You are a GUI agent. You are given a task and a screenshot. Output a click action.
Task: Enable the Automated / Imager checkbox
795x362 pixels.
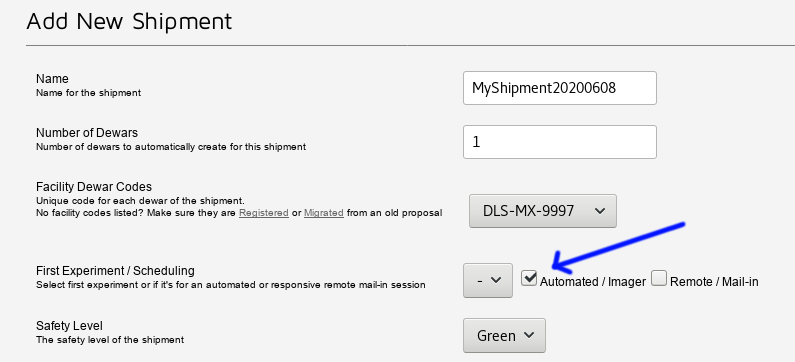tap(529, 278)
